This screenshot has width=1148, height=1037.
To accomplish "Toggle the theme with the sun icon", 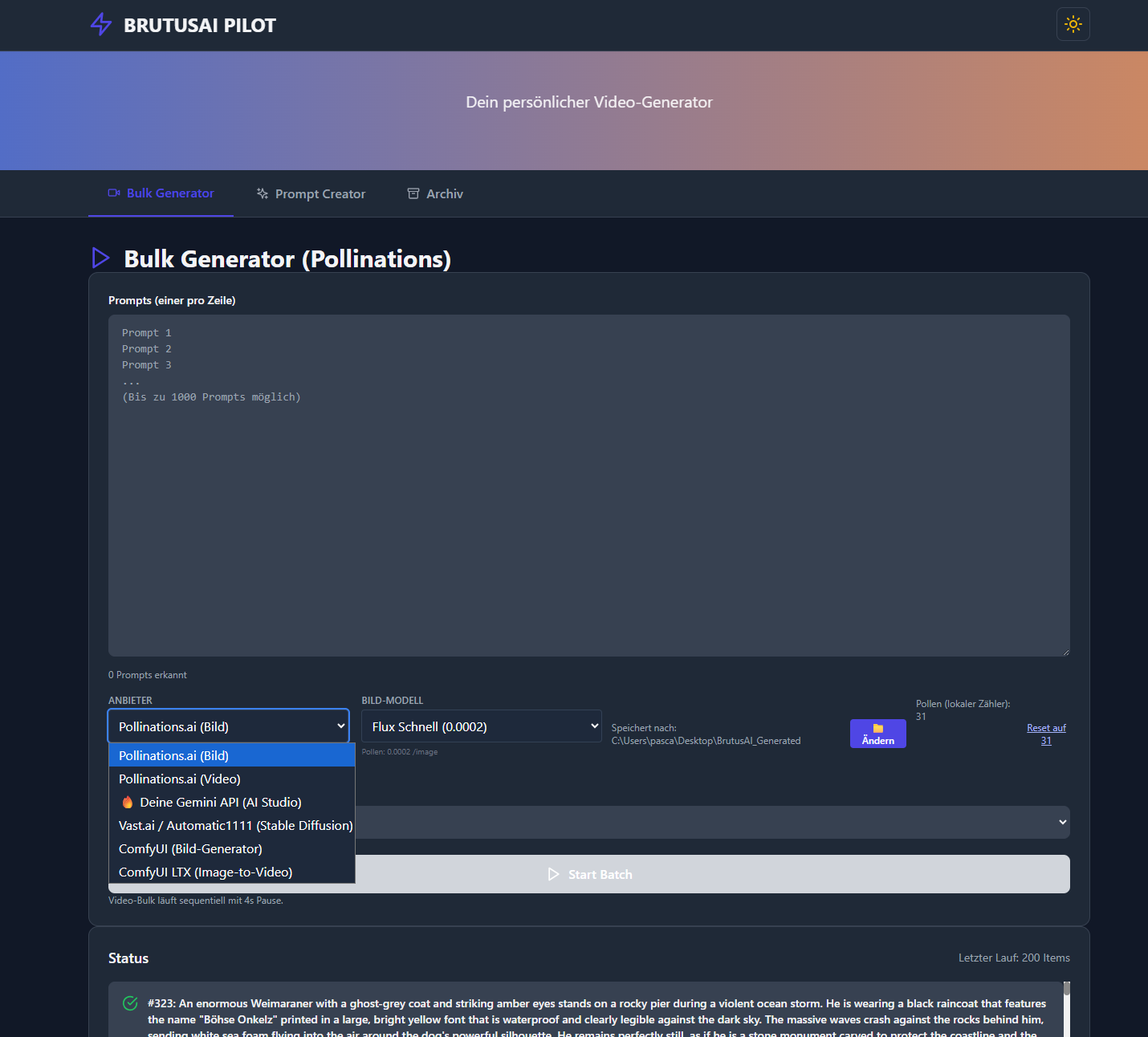I will coord(1073,23).
